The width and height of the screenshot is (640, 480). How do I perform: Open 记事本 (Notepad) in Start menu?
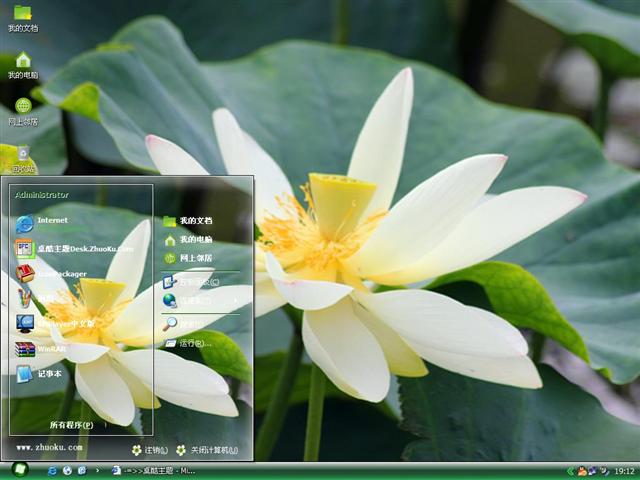coord(48,374)
